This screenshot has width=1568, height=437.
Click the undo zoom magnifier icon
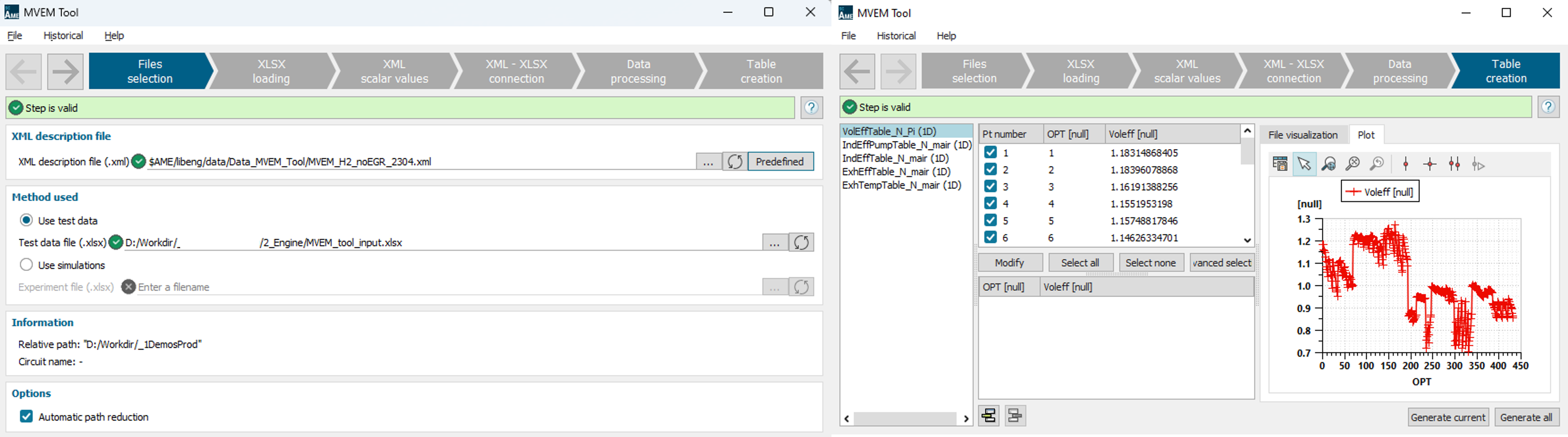pyautogui.click(x=1376, y=164)
